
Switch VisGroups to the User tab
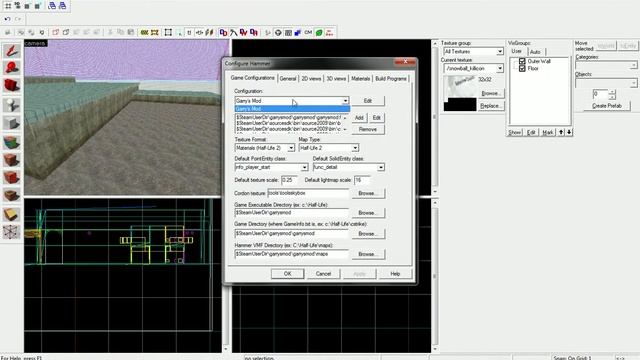(x=517, y=51)
